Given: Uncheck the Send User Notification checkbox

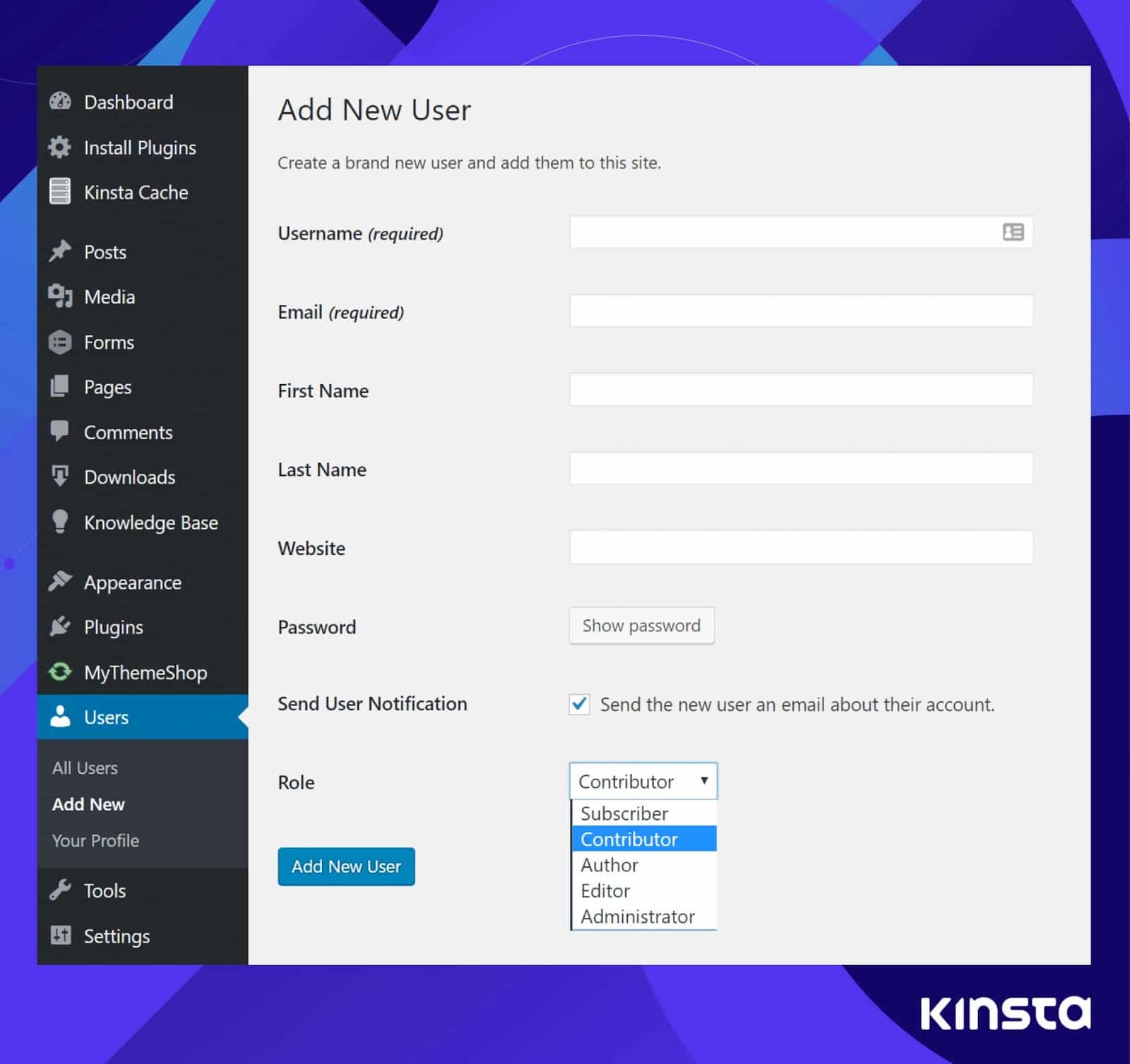Looking at the screenshot, I should [579, 704].
